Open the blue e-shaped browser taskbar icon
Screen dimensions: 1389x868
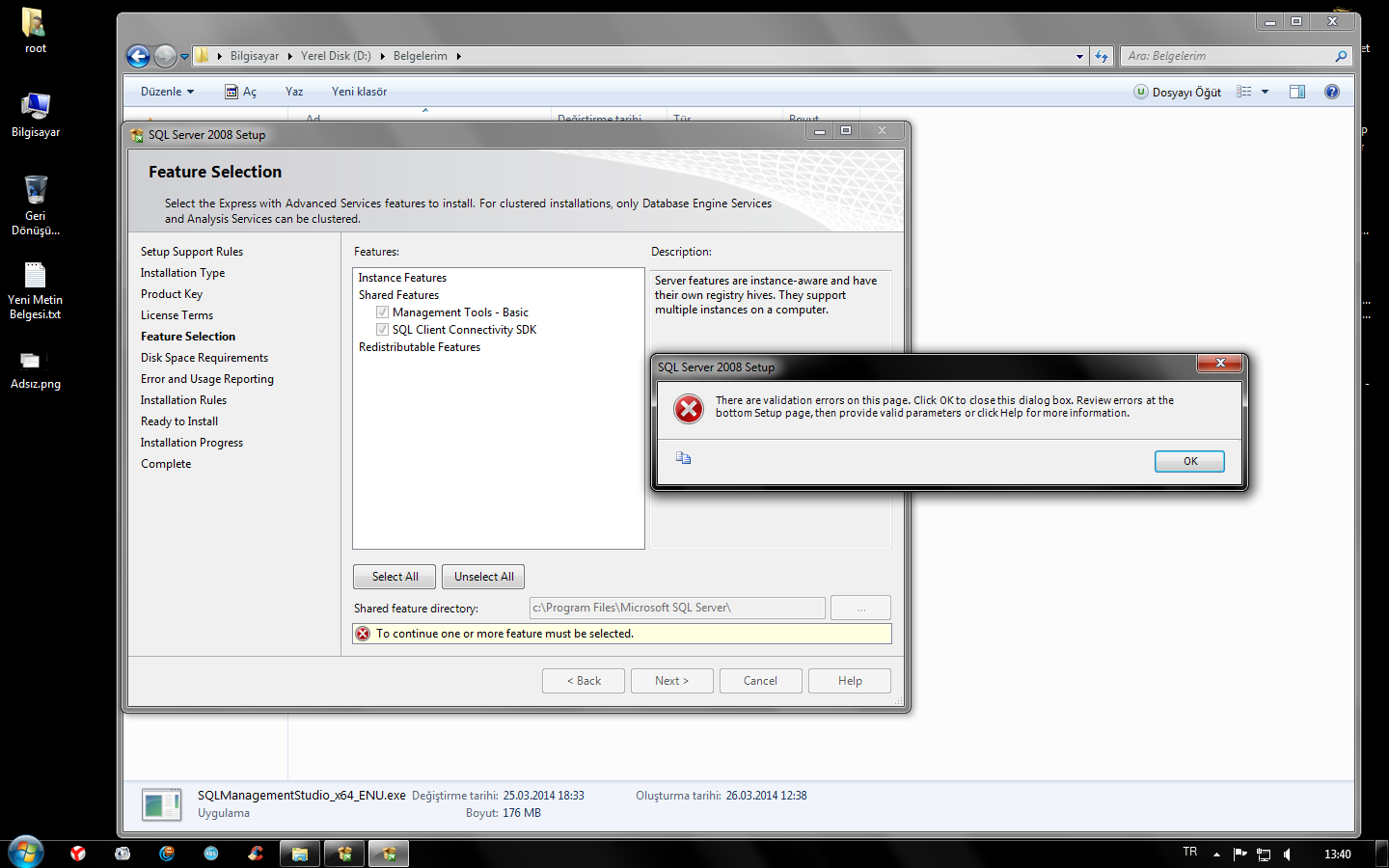[167, 854]
